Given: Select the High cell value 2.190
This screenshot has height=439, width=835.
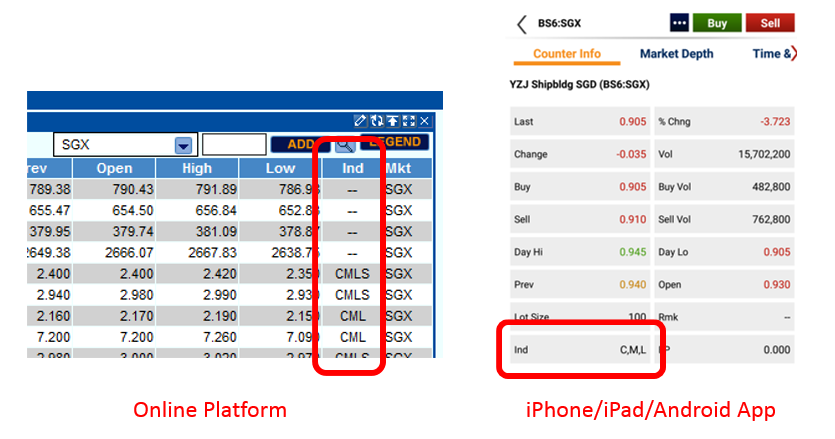Looking at the screenshot, I should 219,316.
